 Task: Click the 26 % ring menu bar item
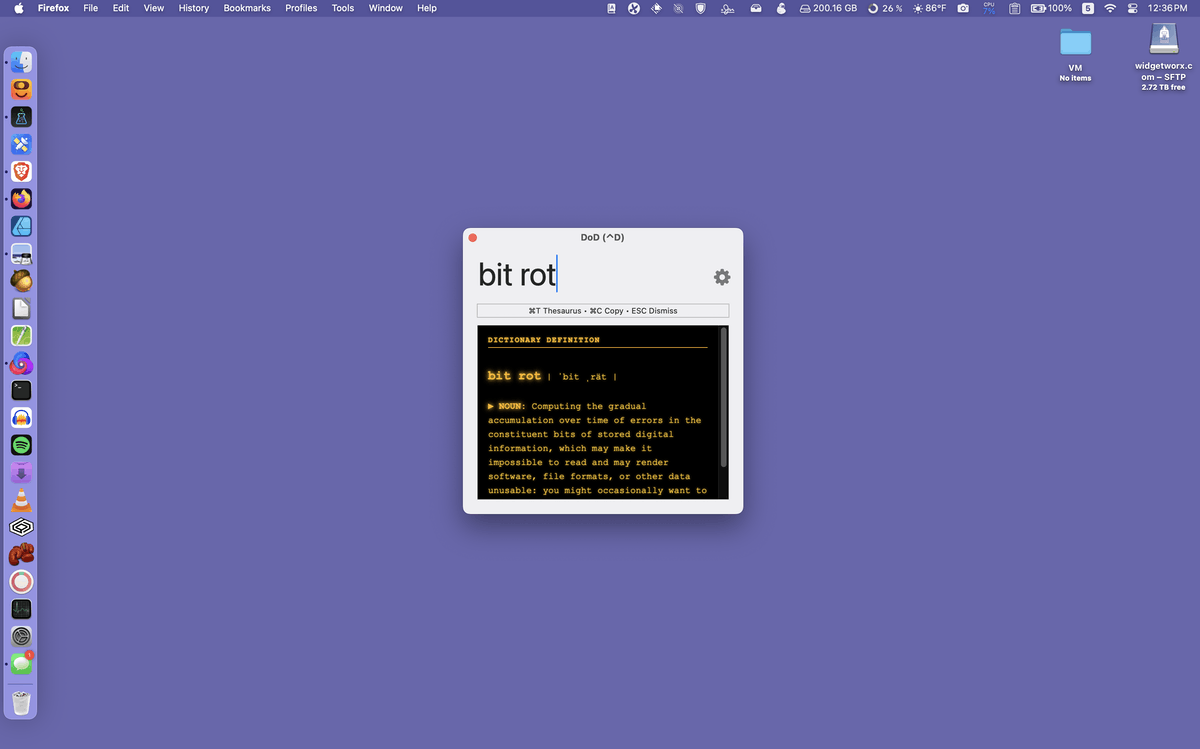pyautogui.click(x=885, y=8)
